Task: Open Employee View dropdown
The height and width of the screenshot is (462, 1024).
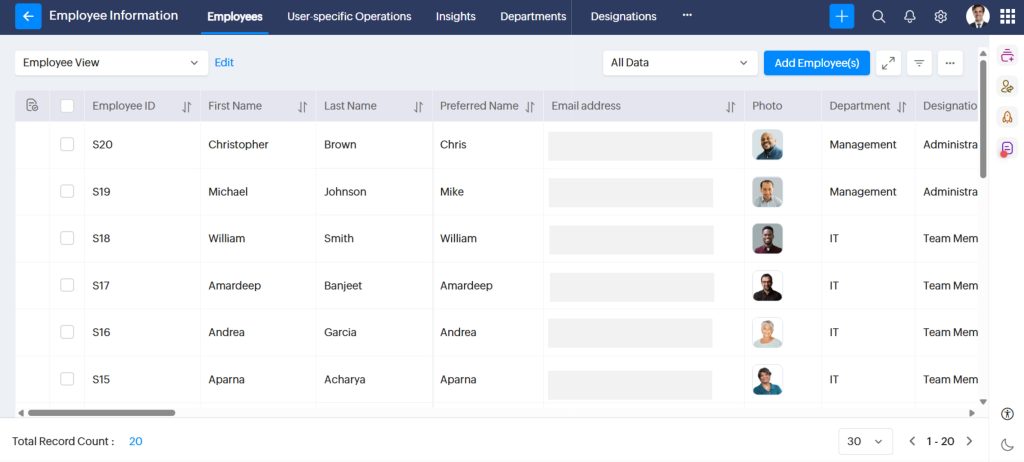Action: pos(111,63)
